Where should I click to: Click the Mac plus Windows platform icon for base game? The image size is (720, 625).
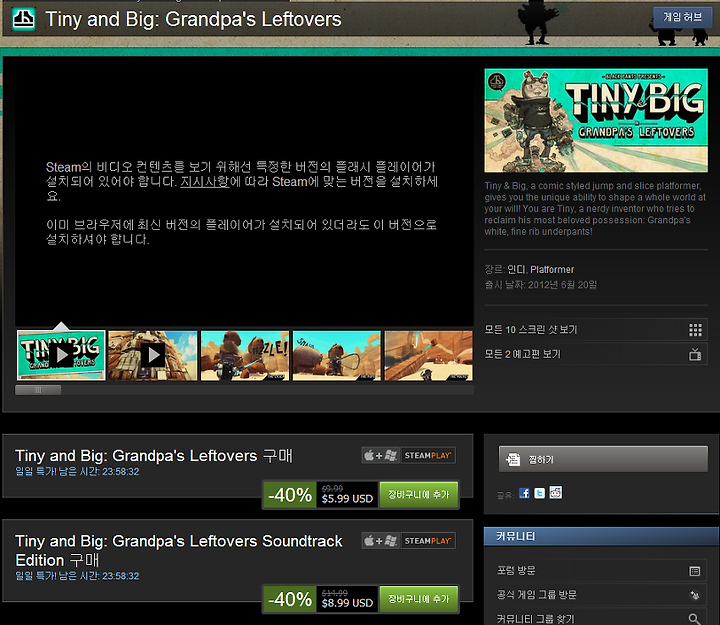(380, 456)
